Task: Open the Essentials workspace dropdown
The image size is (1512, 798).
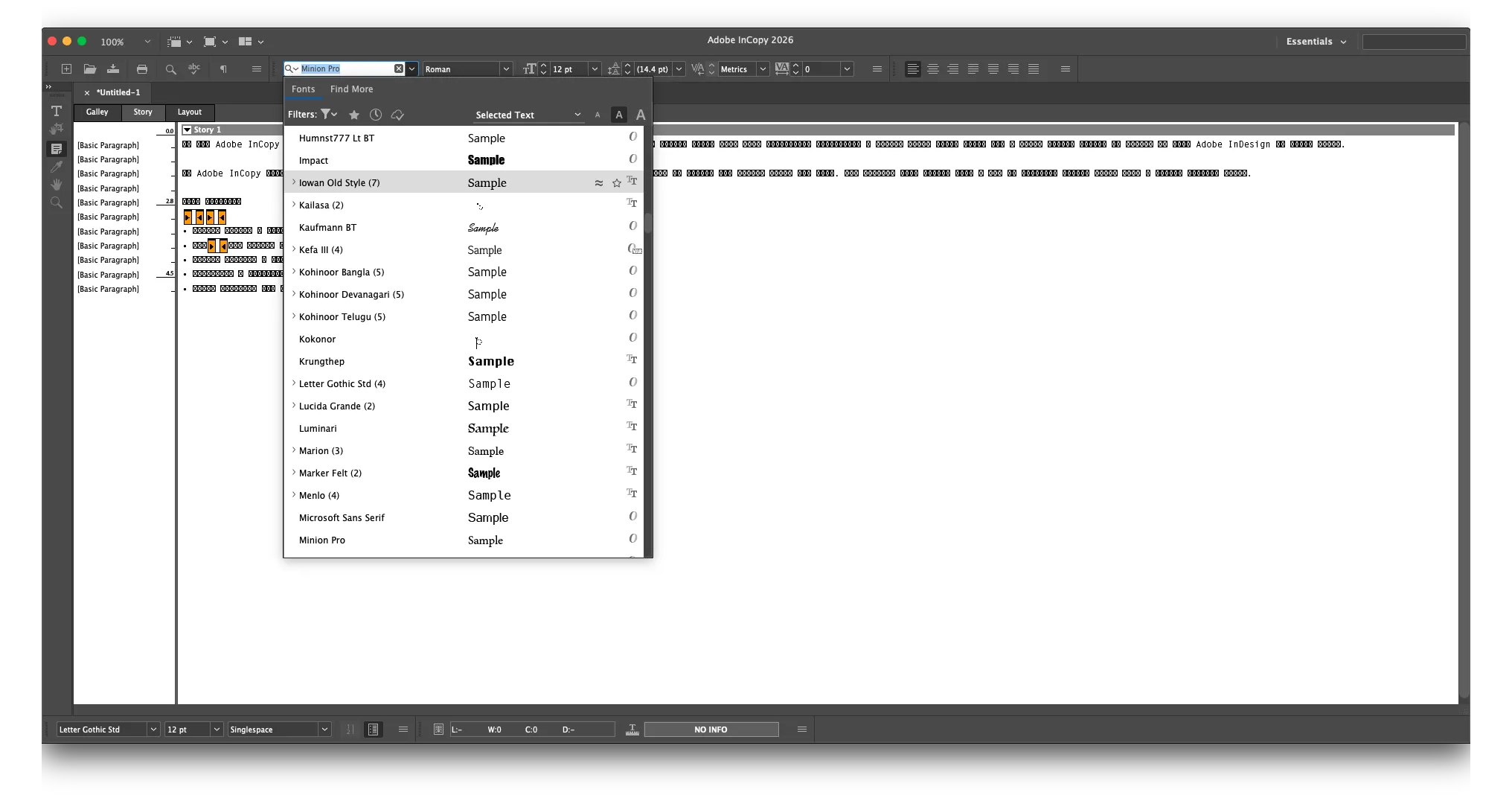Action: click(1316, 42)
